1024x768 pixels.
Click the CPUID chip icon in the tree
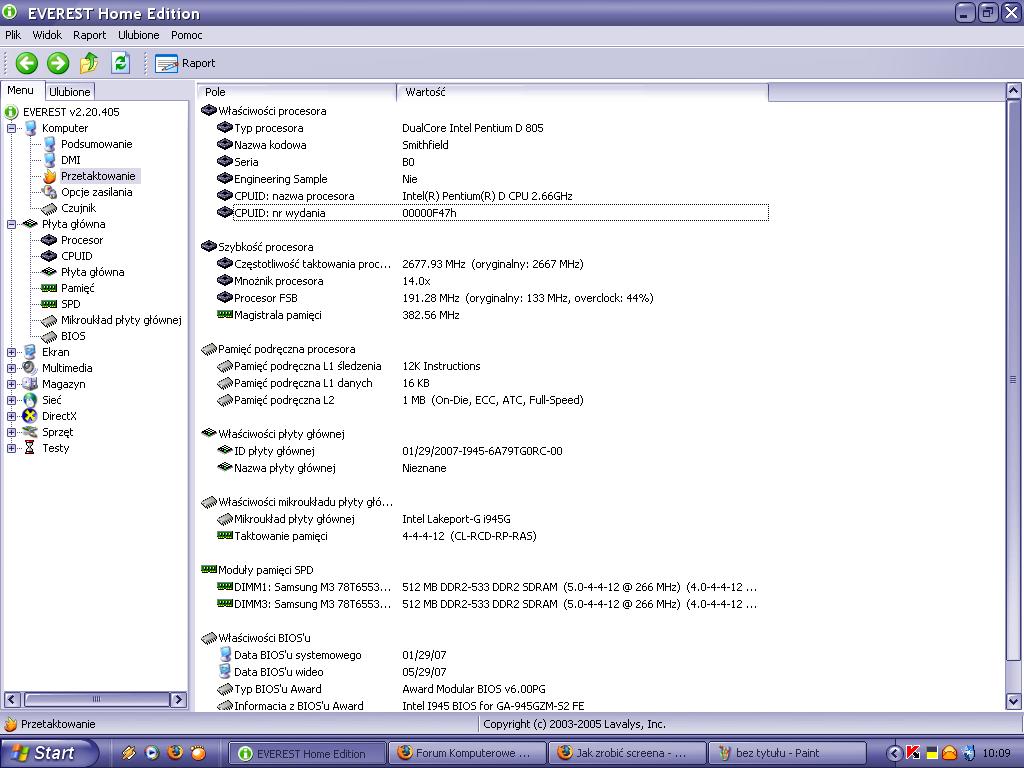click(50, 256)
